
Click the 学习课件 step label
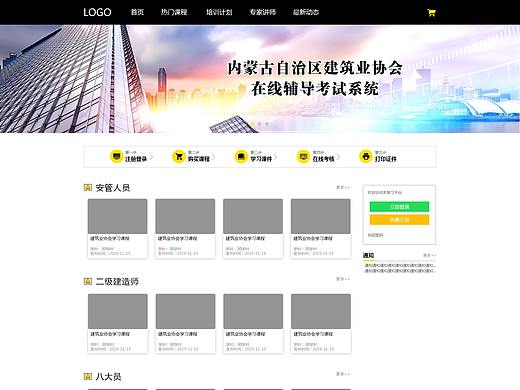coord(261,159)
